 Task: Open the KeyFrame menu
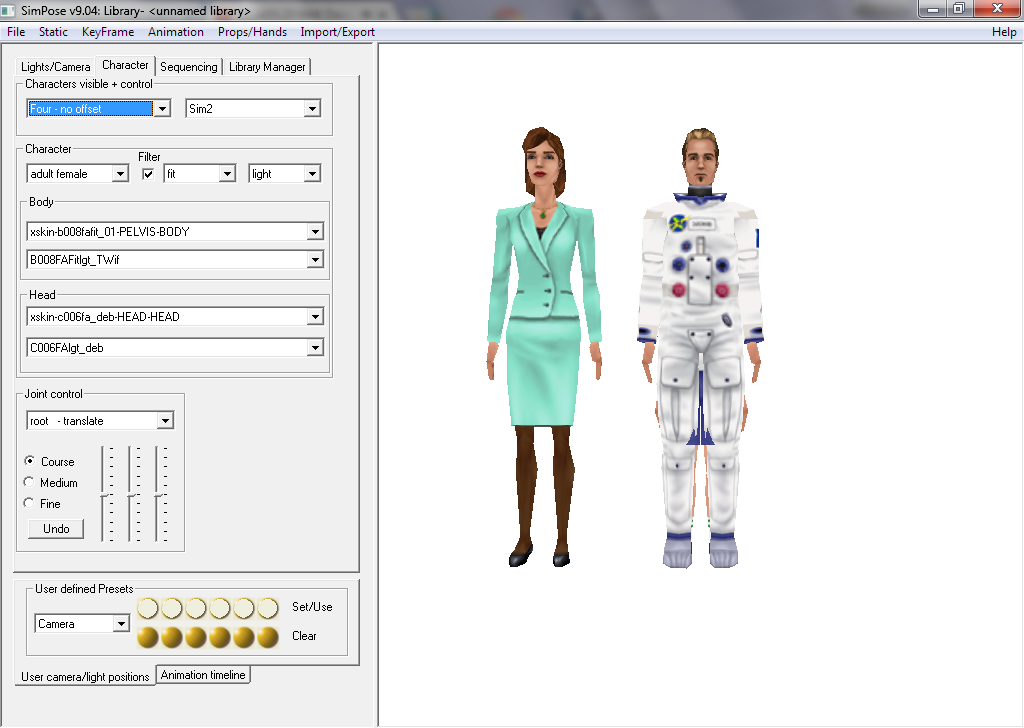click(x=108, y=32)
